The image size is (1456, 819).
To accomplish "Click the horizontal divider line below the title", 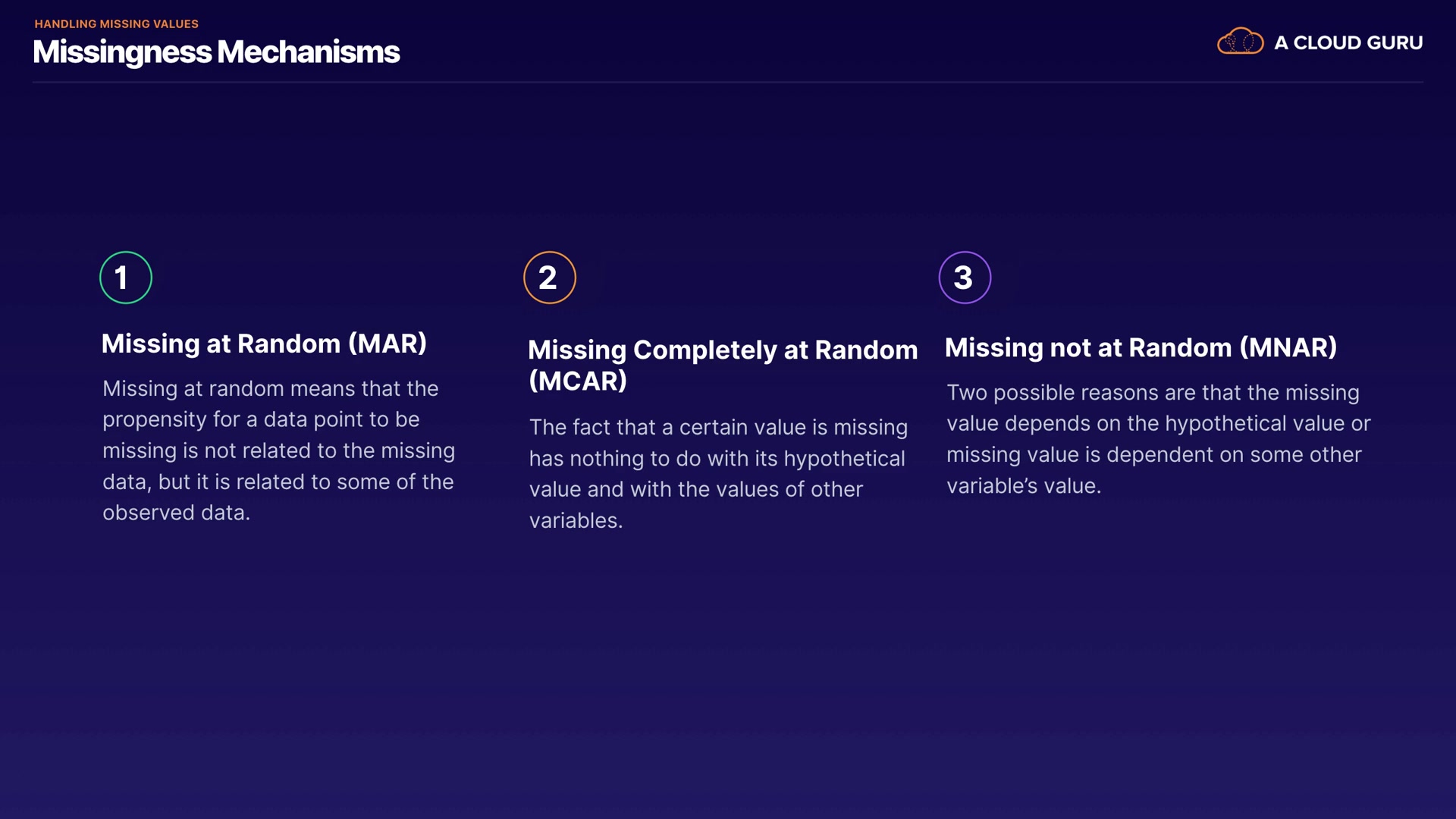I will (727, 82).
